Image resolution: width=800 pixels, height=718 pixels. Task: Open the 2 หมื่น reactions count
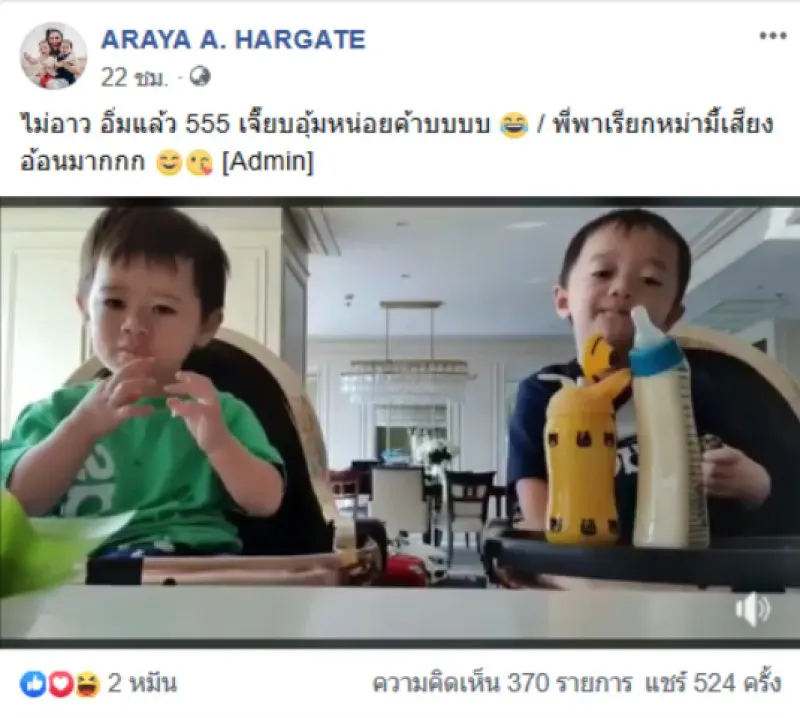coord(142,683)
